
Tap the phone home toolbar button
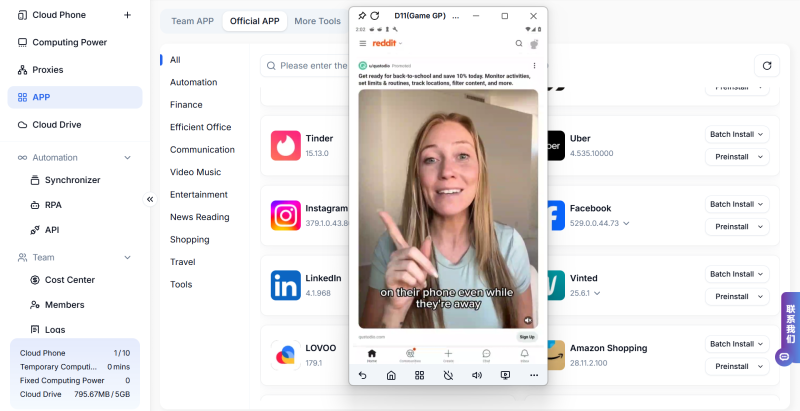[391, 375]
